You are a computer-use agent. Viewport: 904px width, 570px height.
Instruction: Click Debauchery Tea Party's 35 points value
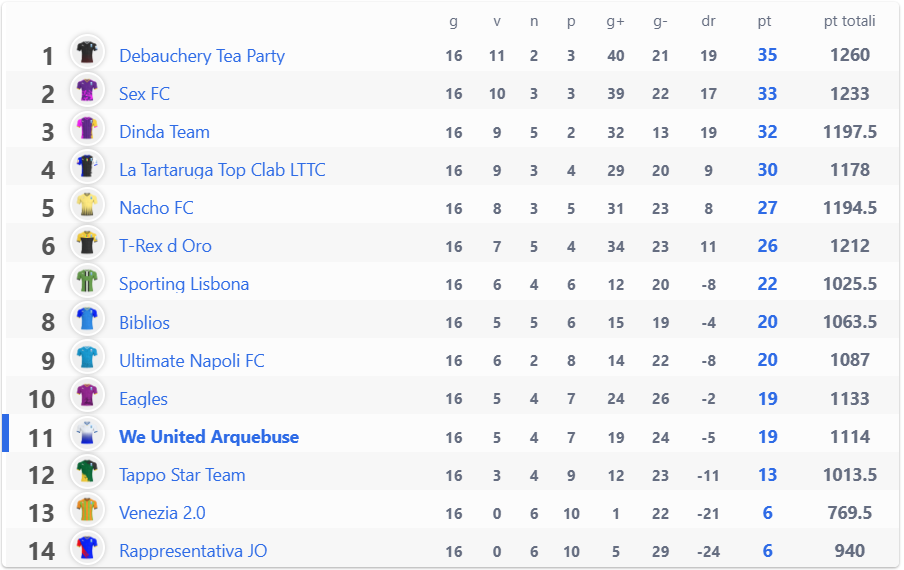[767, 55]
